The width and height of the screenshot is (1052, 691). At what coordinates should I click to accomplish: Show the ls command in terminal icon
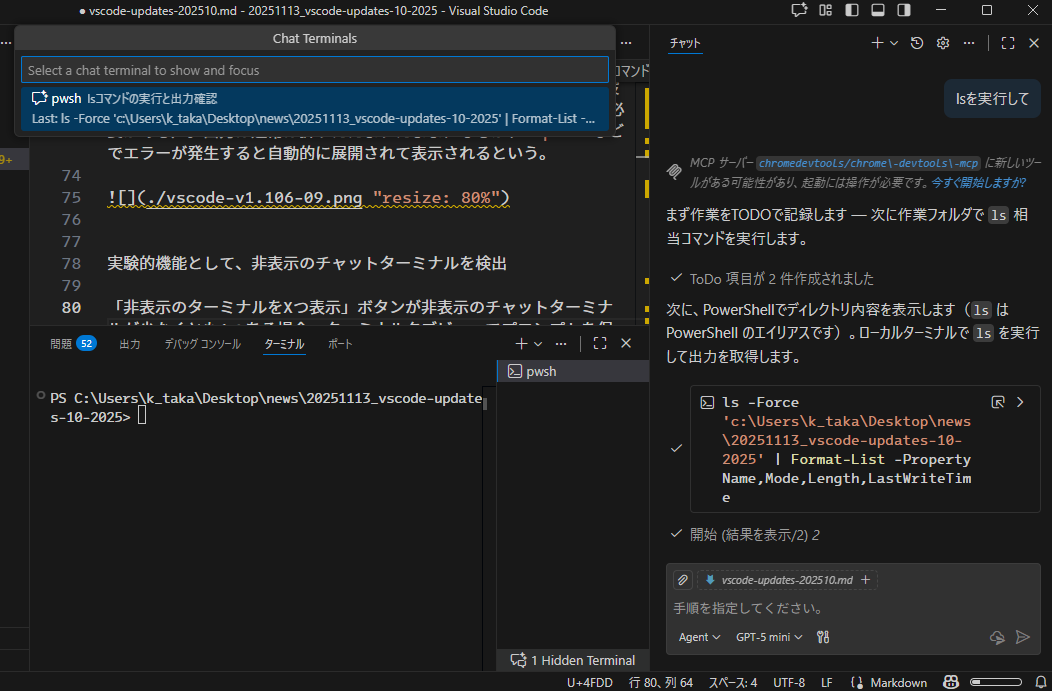click(997, 402)
